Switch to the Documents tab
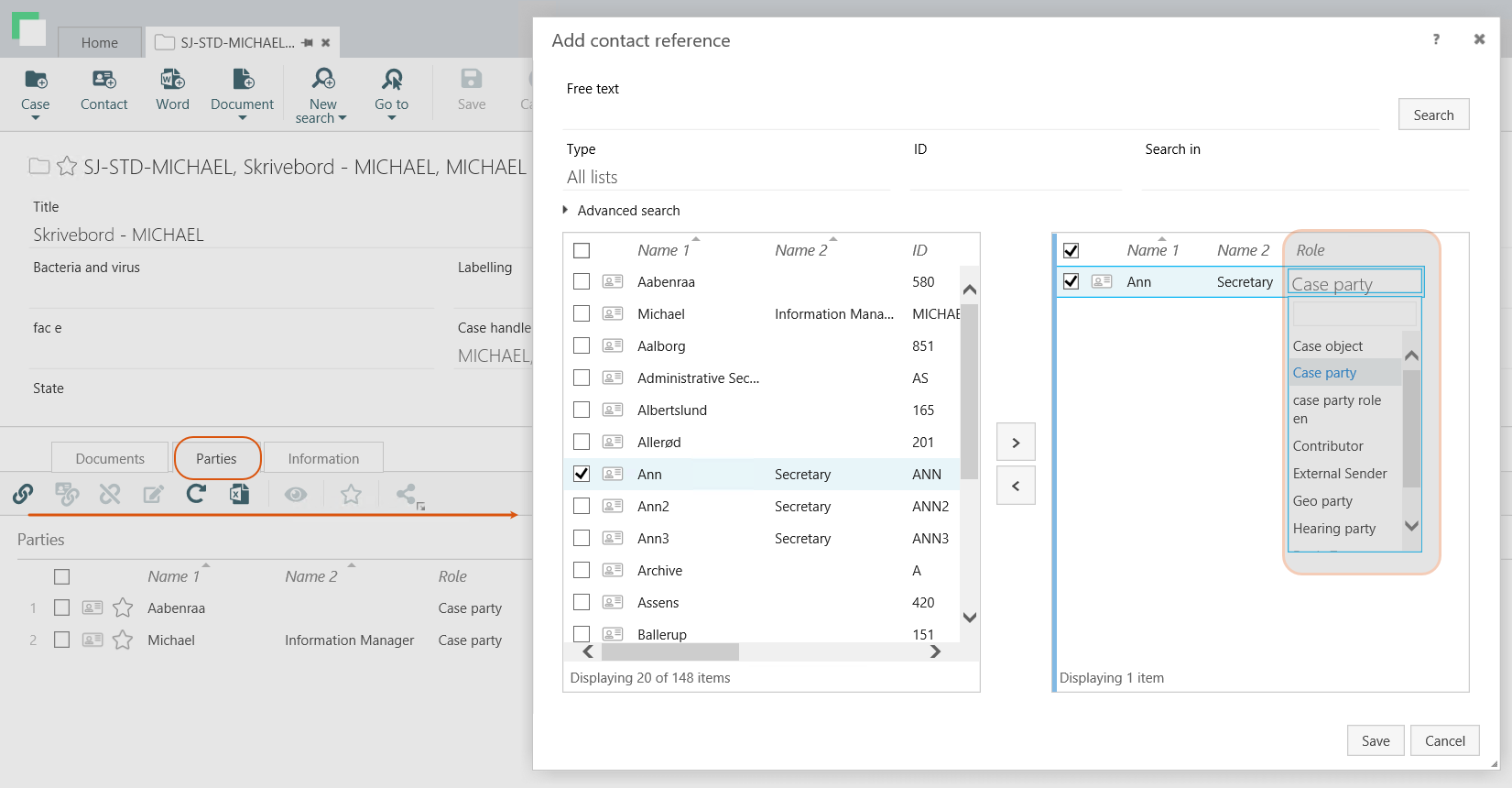The width and height of the screenshot is (1512, 788). tap(110, 458)
